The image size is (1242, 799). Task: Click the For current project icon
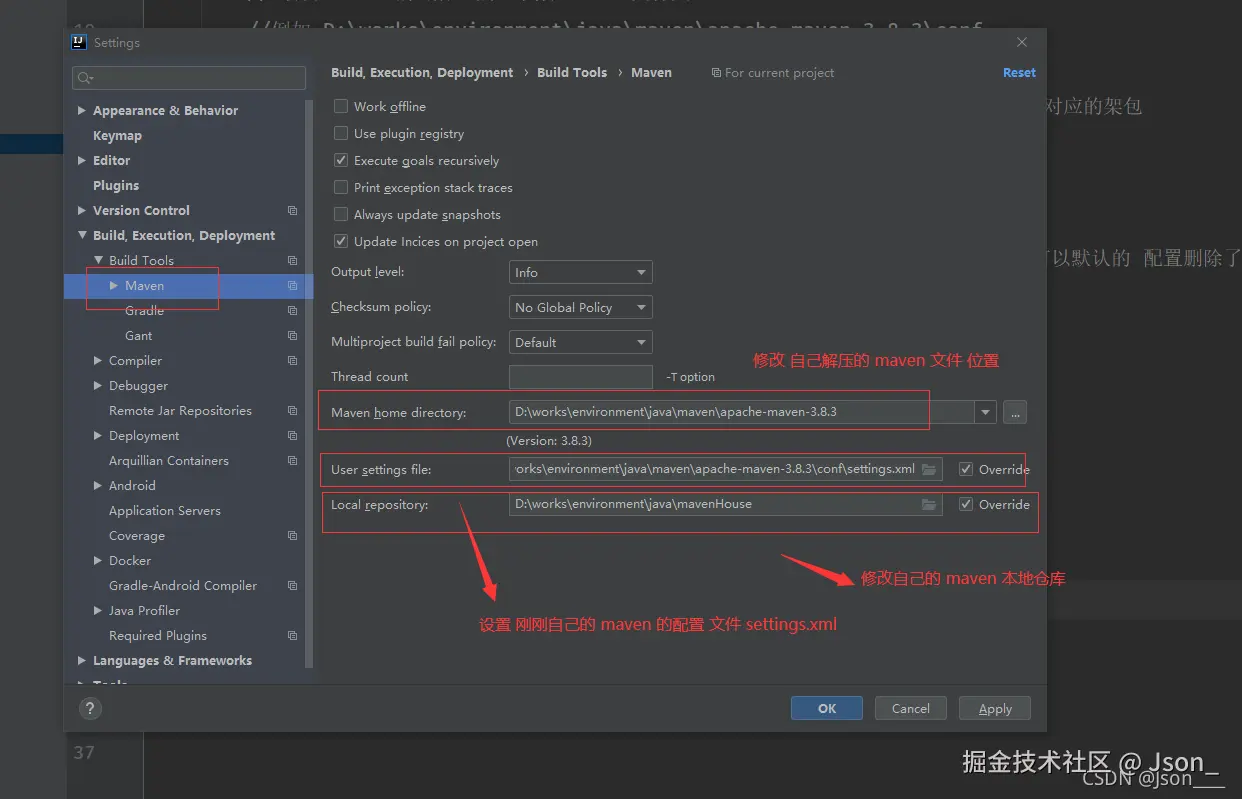coord(716,73)
